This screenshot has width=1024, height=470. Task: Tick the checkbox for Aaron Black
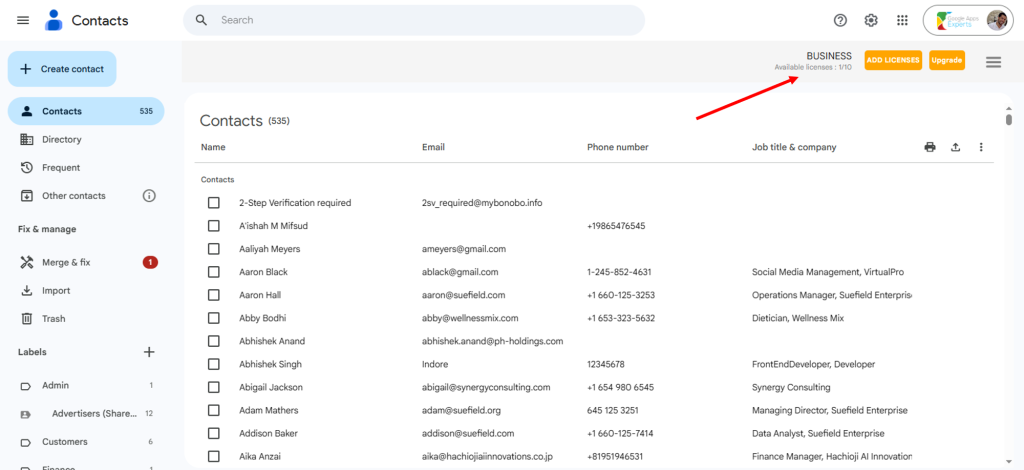213,272
